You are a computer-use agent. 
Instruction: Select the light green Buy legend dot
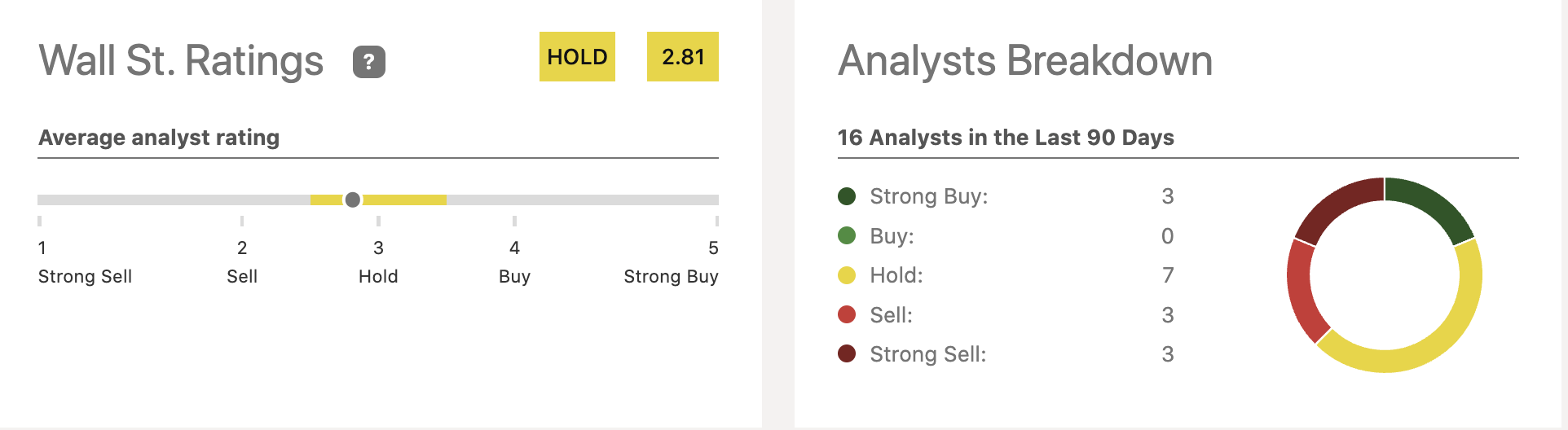click(847, 235)
